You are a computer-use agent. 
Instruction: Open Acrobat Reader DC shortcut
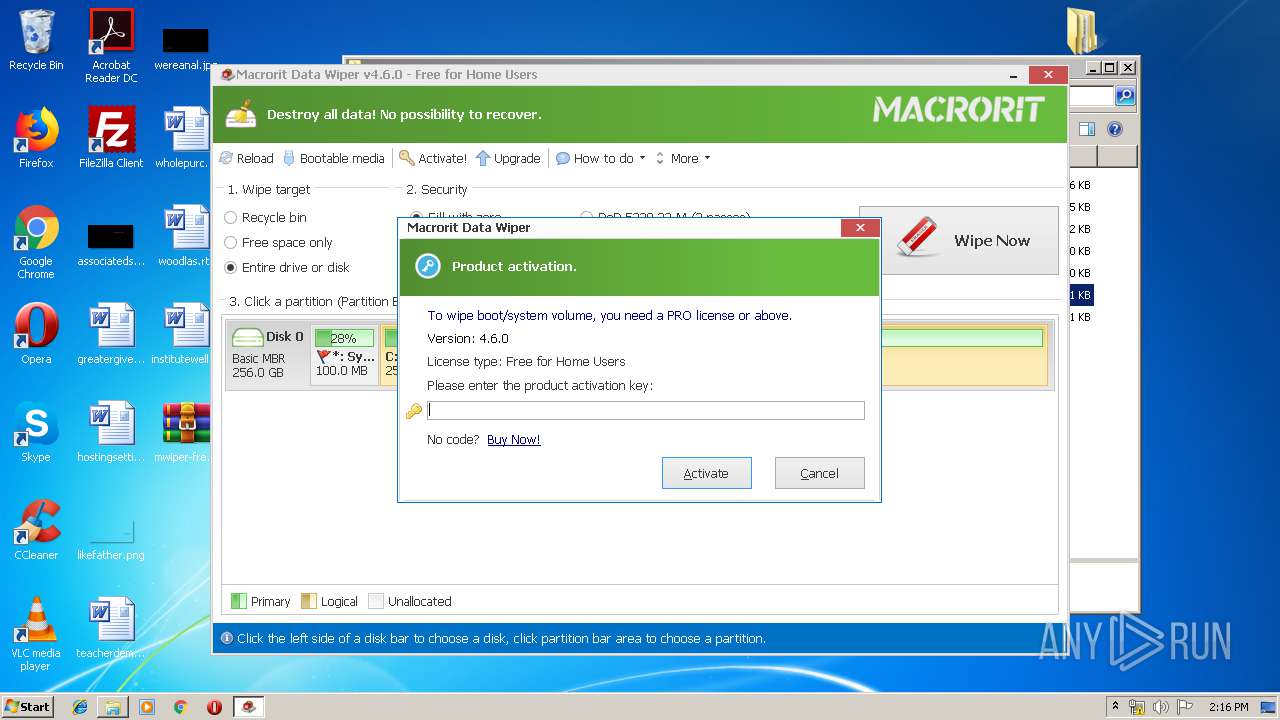coord(111,46)
